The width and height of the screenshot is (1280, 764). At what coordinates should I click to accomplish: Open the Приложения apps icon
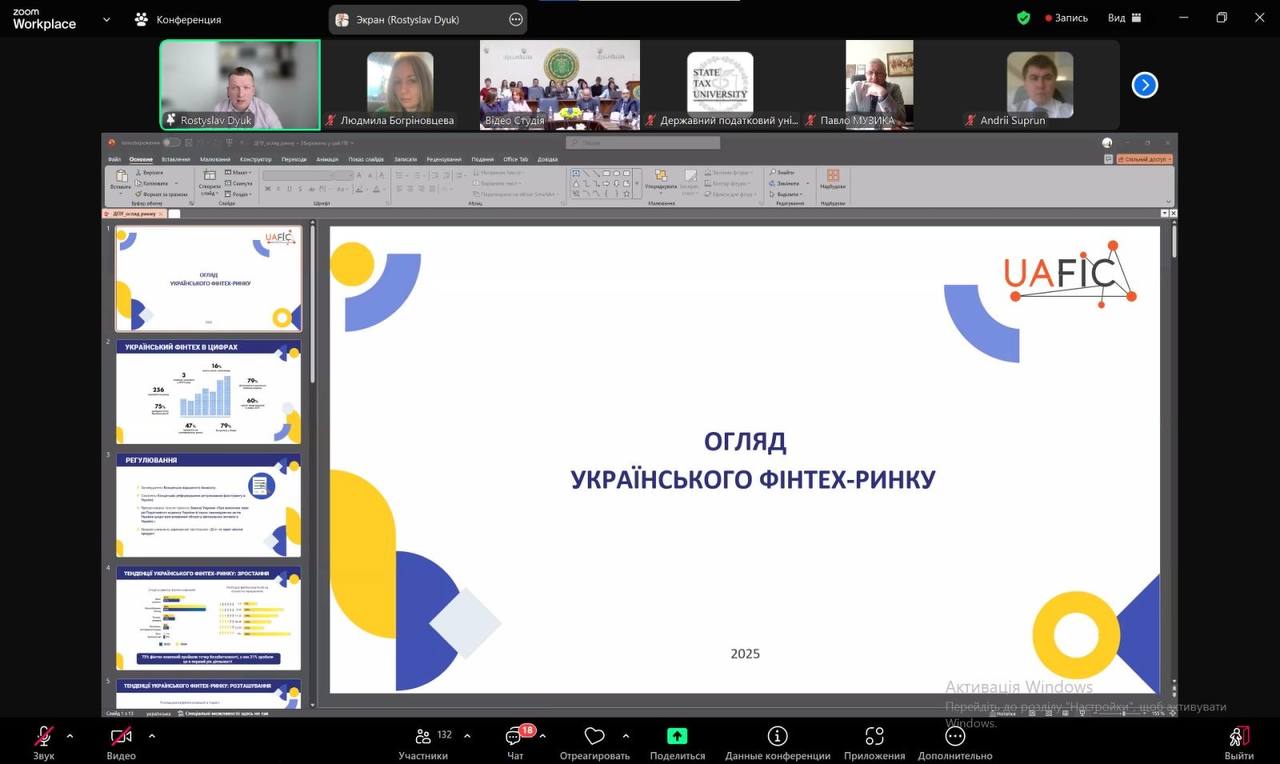[874, 737]
